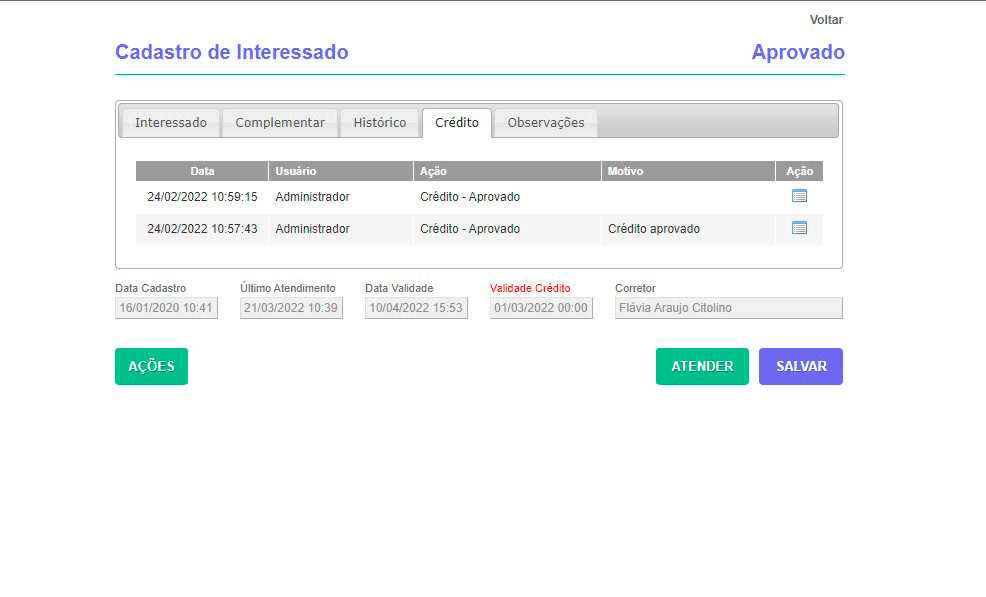Click the Voltar link

click(x=826, y=19)
